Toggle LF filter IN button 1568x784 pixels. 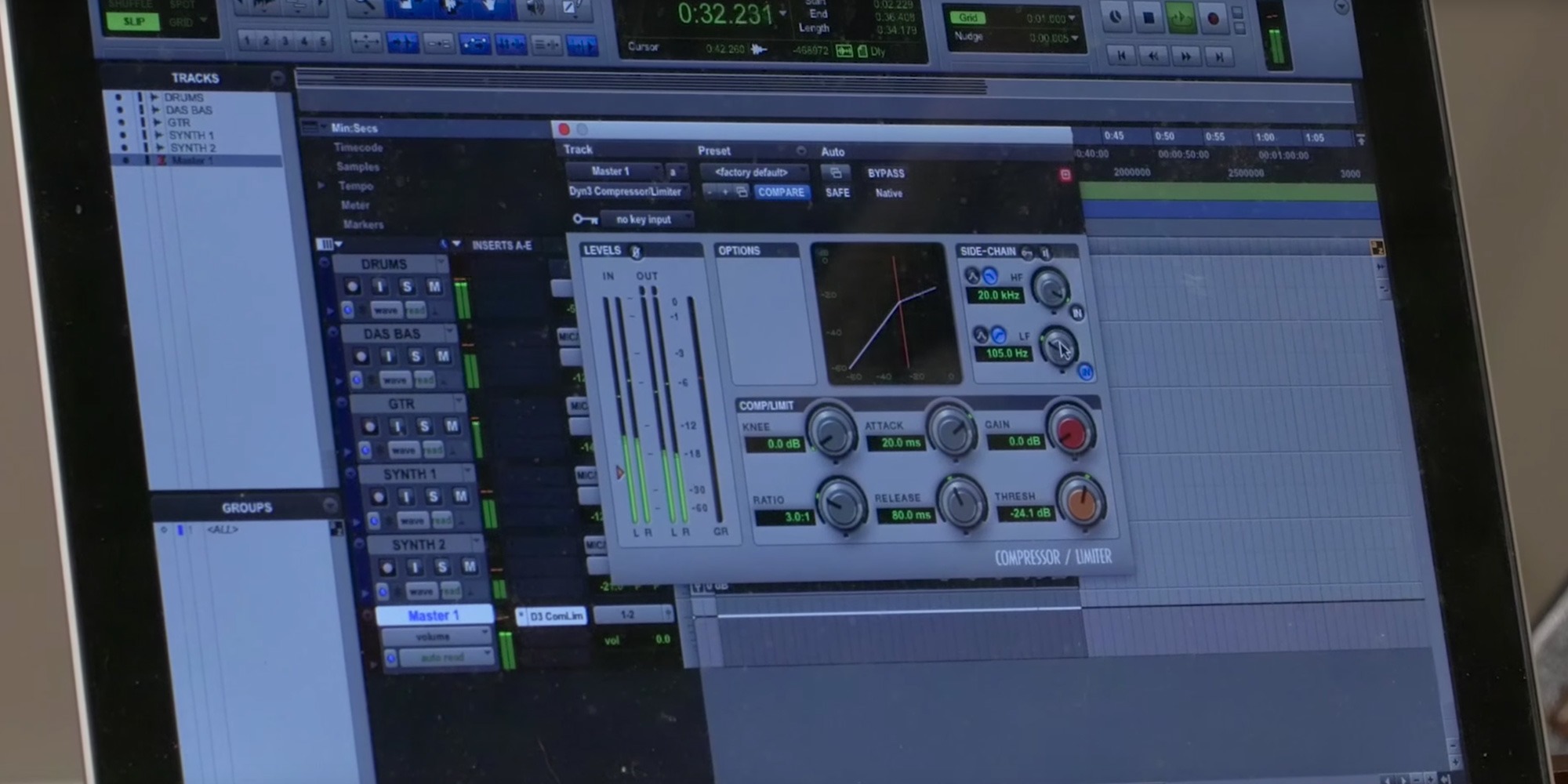(1085, 372)
